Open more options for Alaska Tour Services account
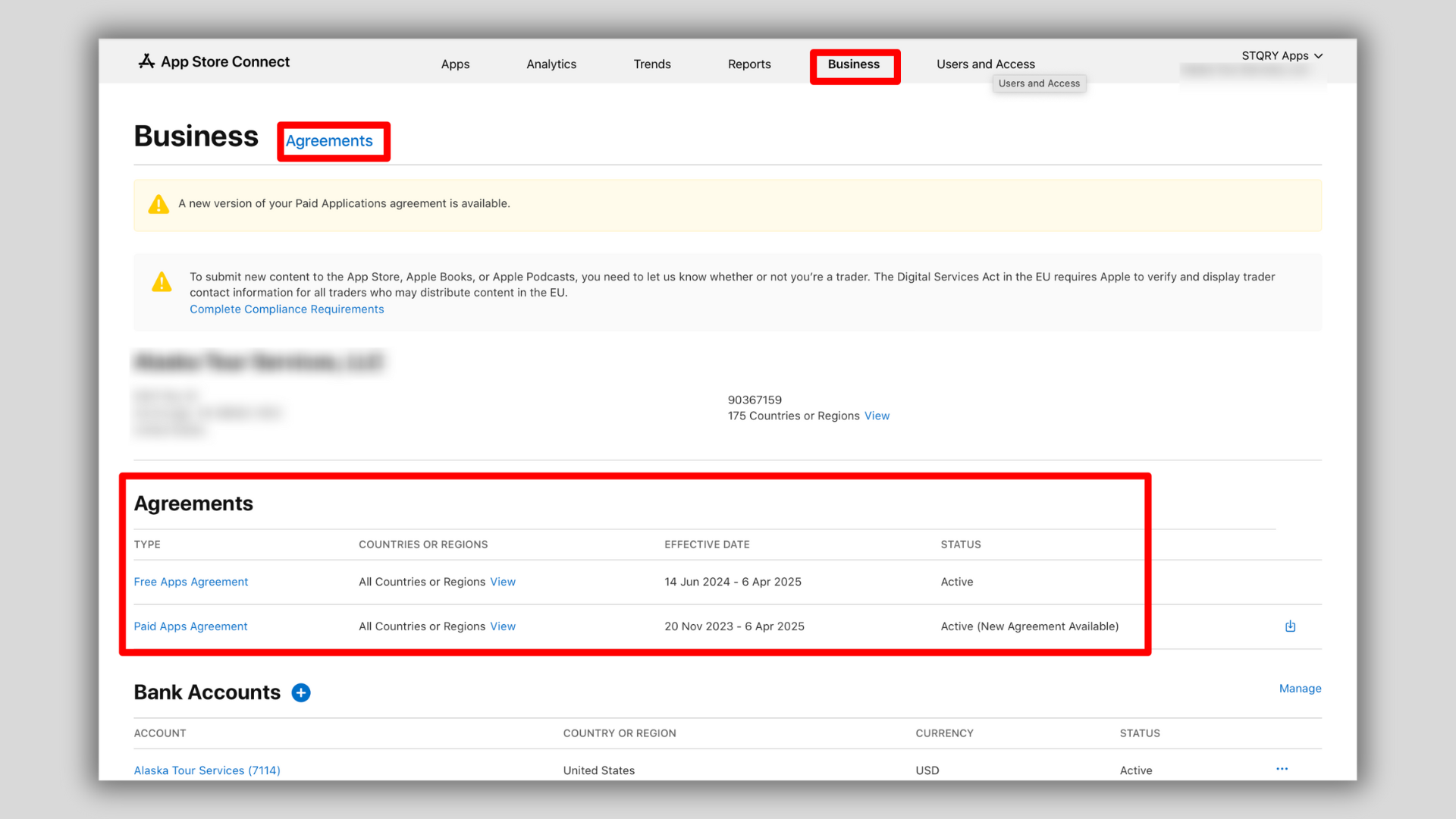Image resolution: width=1456 pixels, height=819 pixels. [1282, 769]
